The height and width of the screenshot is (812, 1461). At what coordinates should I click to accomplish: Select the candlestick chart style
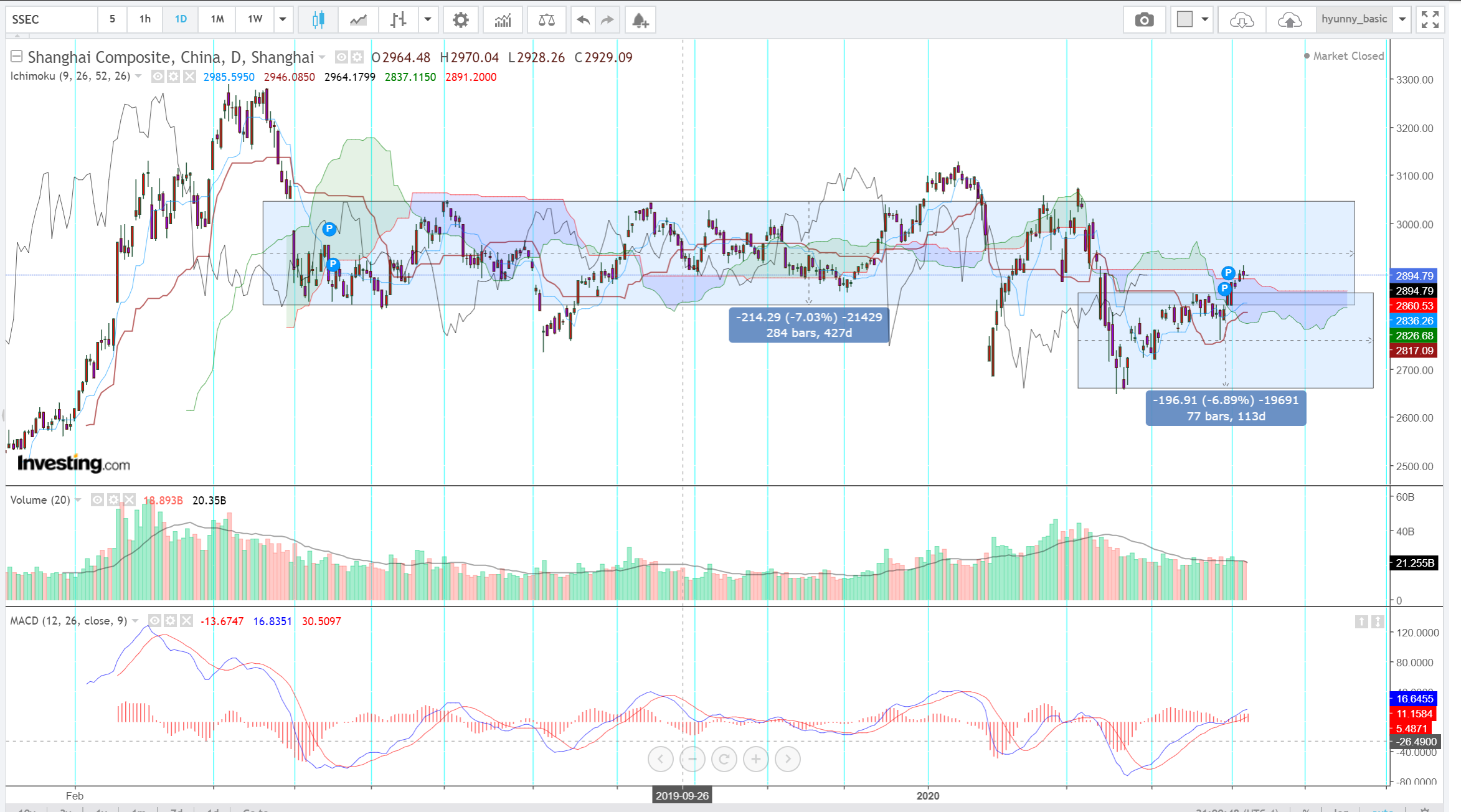318,20
